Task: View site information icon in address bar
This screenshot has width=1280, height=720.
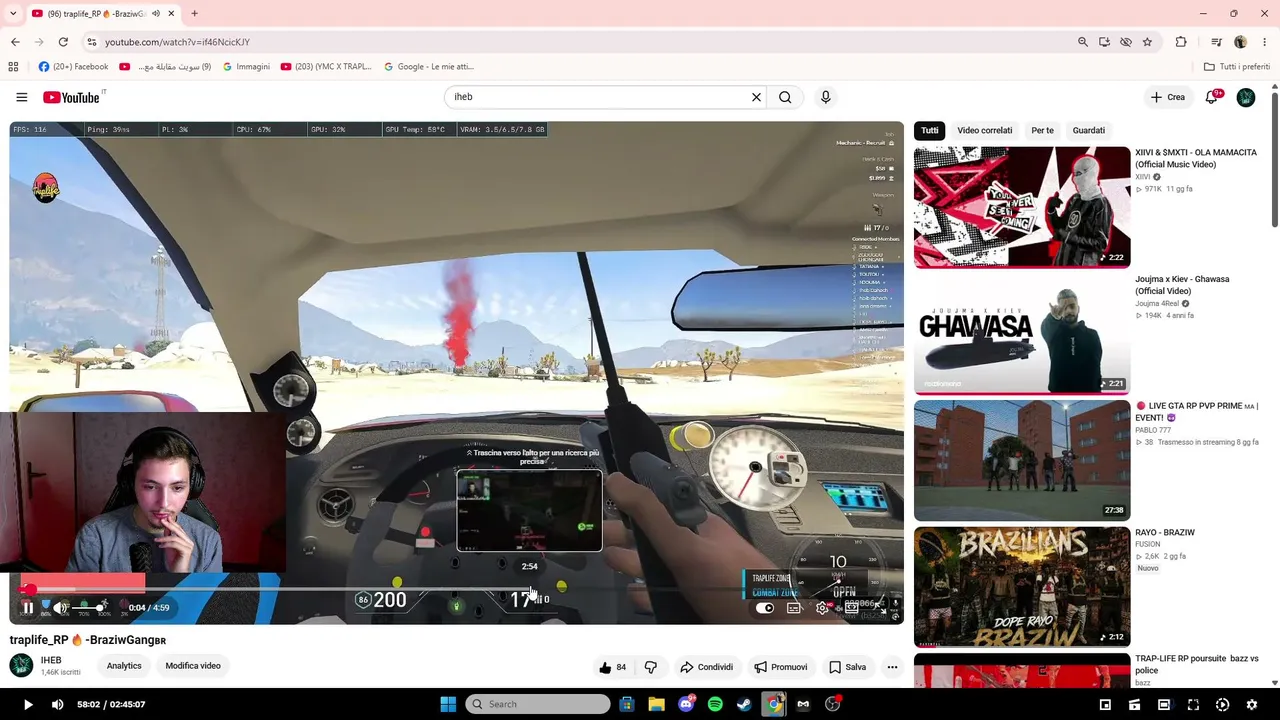Action: click(x=91, y=42)
